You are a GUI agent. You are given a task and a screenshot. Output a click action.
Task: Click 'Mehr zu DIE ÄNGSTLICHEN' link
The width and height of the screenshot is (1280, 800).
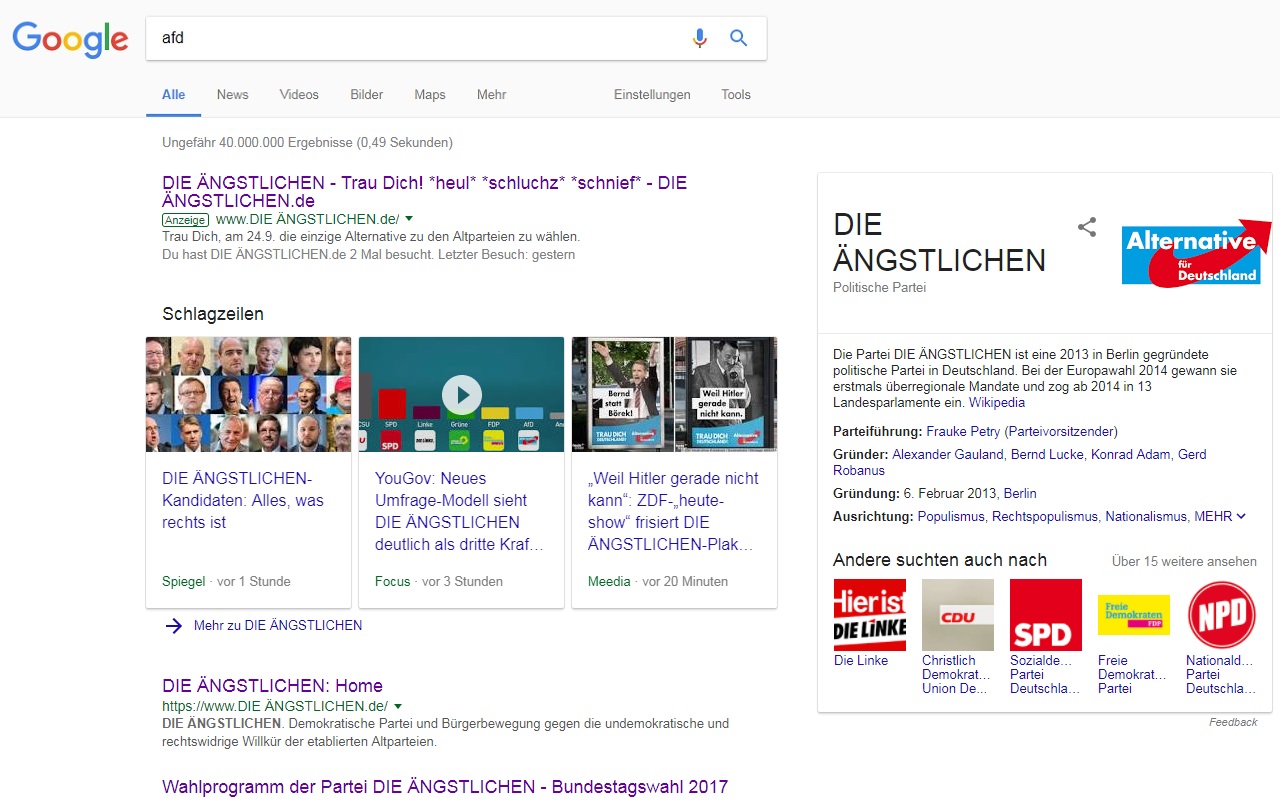277,625
